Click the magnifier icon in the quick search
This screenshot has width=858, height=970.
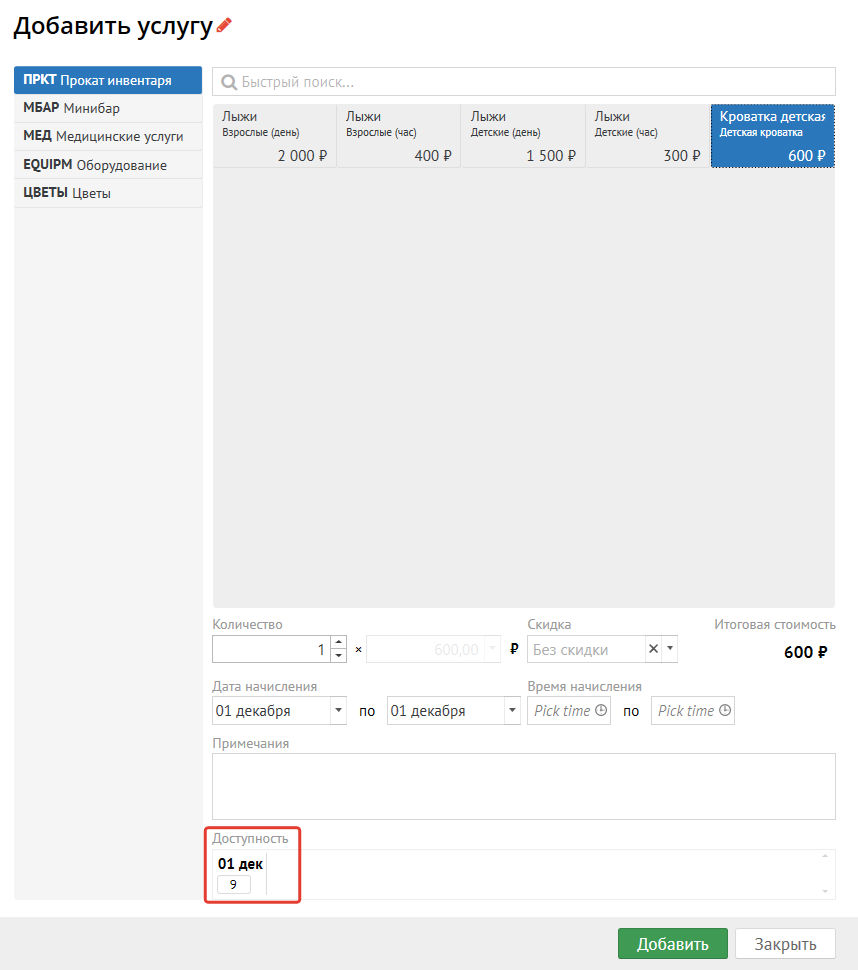coord(229,82)
